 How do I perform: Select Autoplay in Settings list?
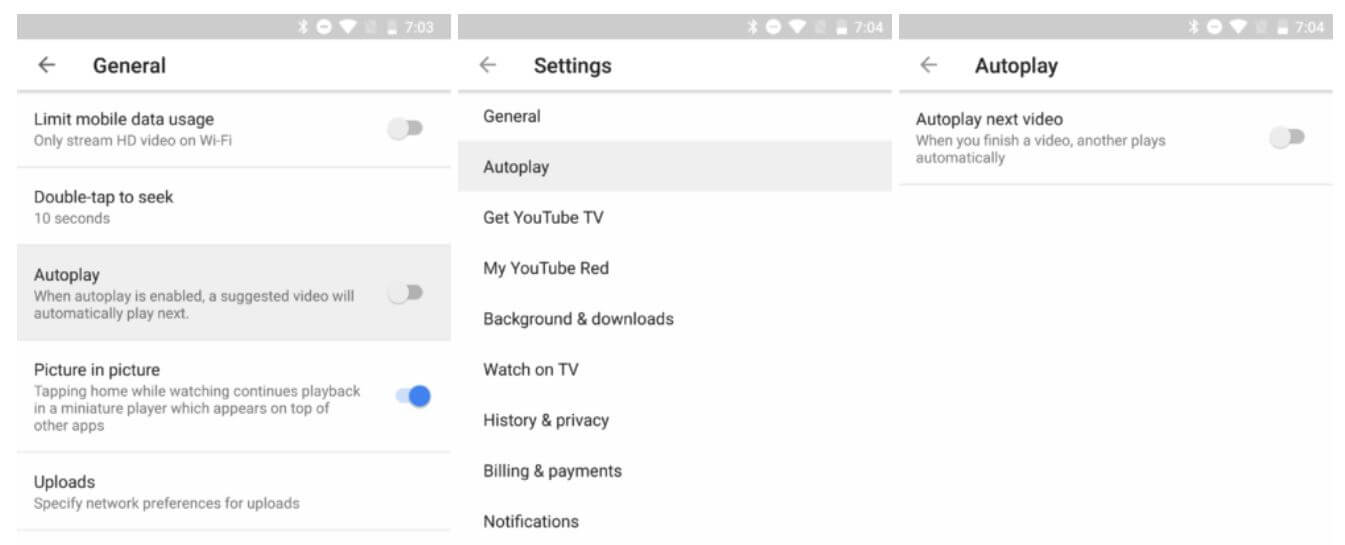tap(516, 167)
